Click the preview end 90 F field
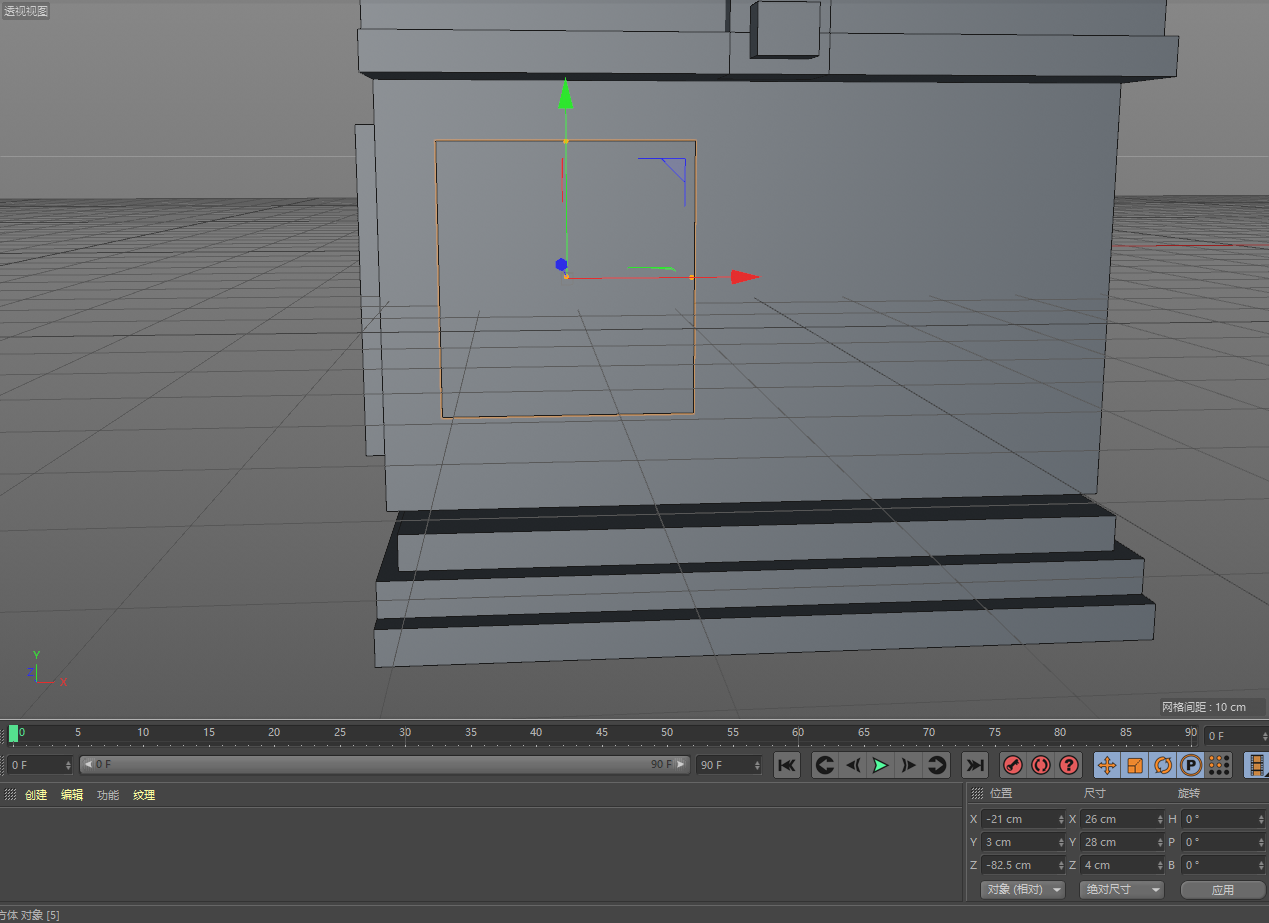Screen dimensions: 1269x923 [729, 765]
